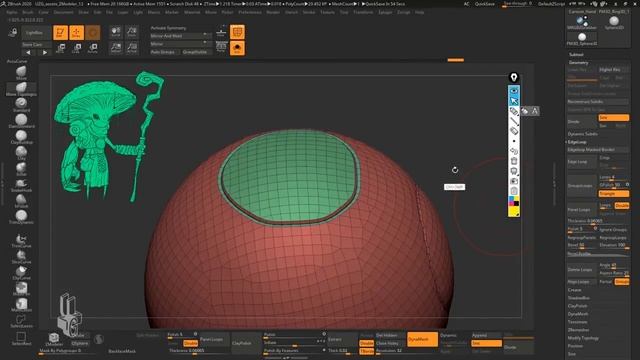Open the color palette on annotation toolbar
Viewport: 640px width, 360px height.
pos(514,206)
